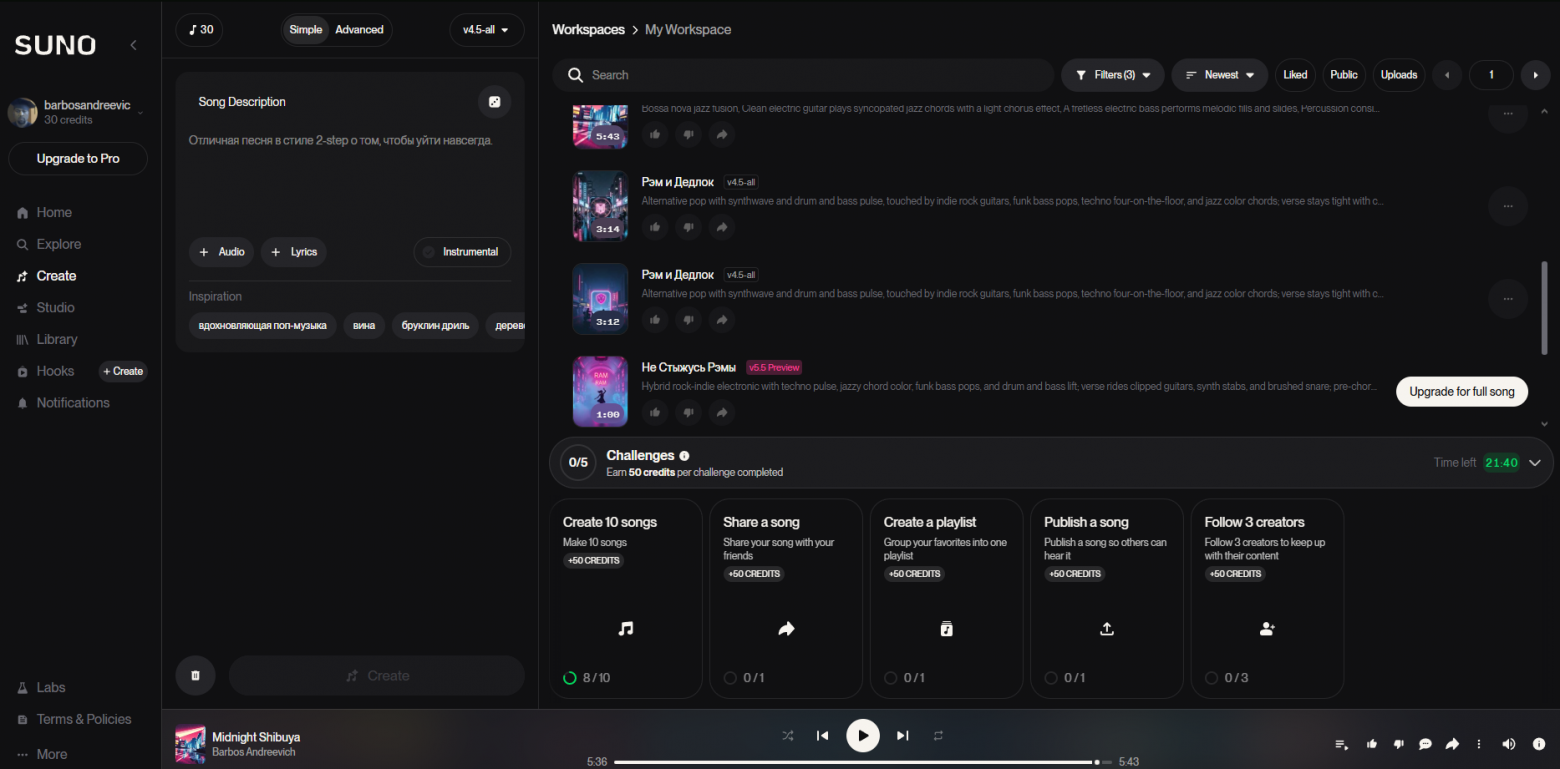Open the Не Стыжусь Рэмы cover thumbnail
1560x769 pixels.
click(x=600, y=391)
